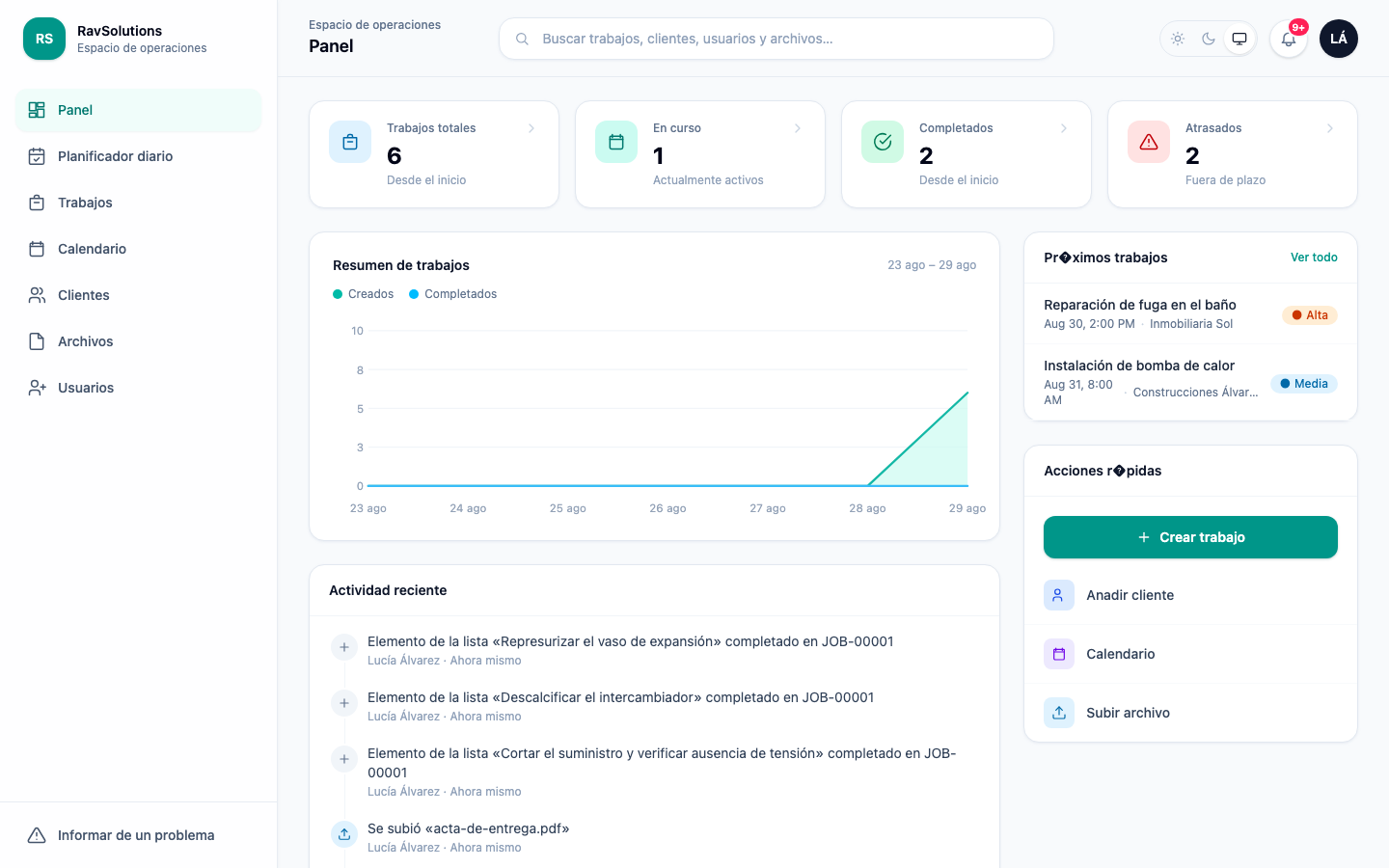Image resolution: width=1389 pixels, height=868 pixels.
Task: Open the Reparación de fuga en el baño job
Action: tap(1190, 313)
